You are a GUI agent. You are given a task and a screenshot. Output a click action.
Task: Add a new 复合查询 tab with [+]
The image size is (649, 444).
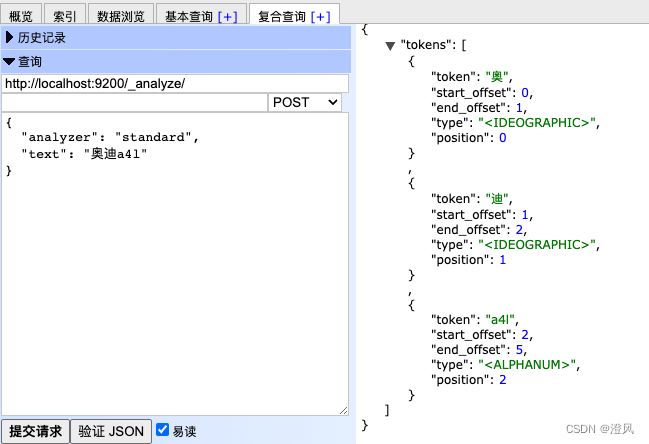321,17
